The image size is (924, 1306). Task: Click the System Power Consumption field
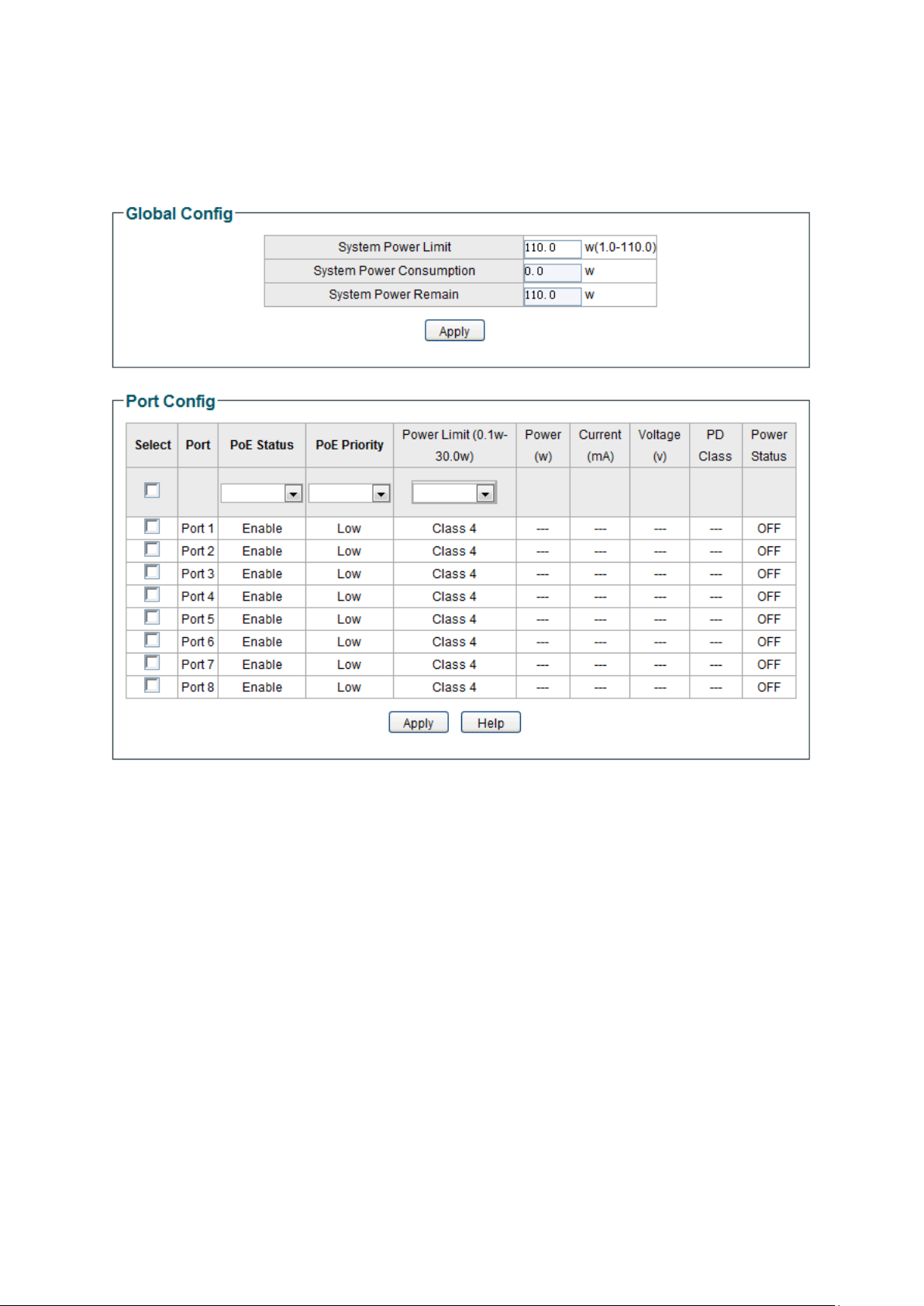552,272
